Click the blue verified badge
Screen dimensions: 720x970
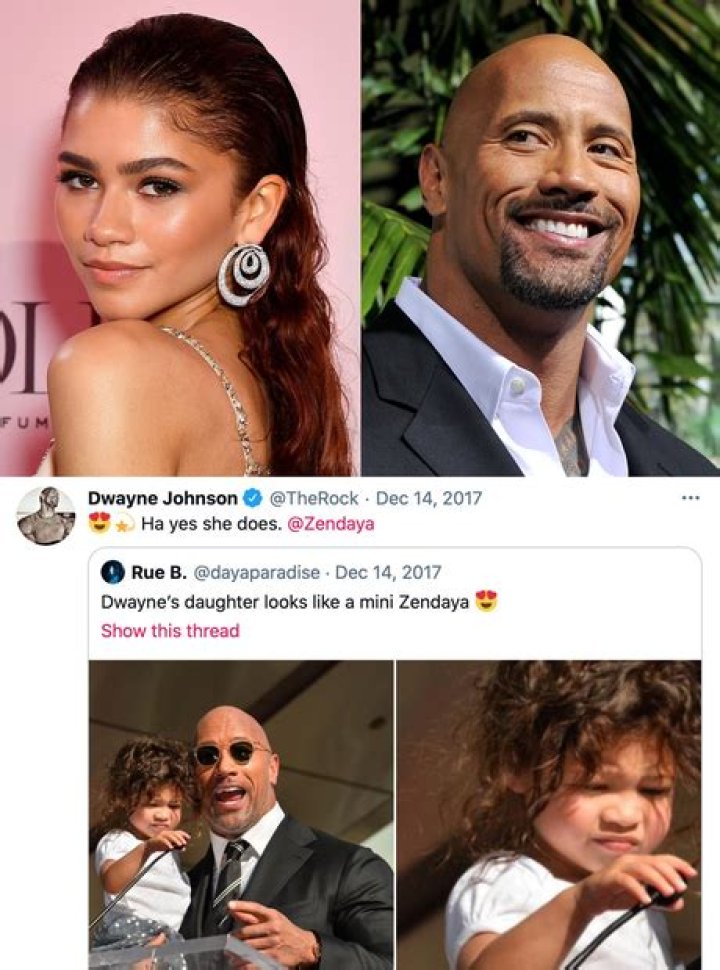pyautogui.click(x=253, y=498)
